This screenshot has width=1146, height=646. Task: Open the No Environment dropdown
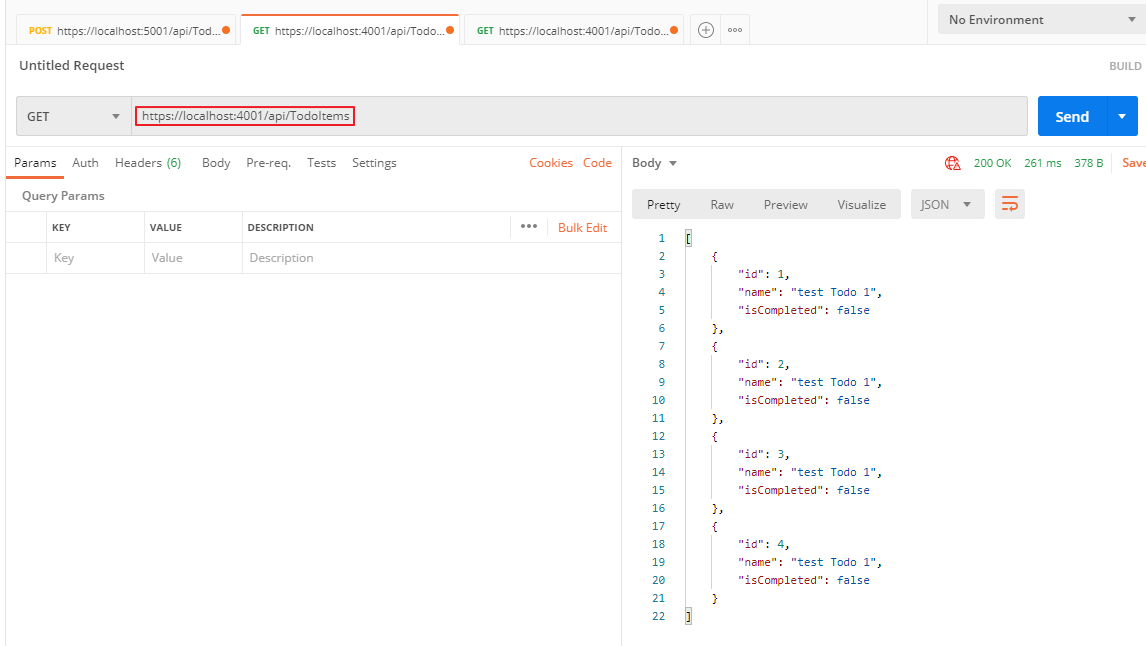point(1040,20)
